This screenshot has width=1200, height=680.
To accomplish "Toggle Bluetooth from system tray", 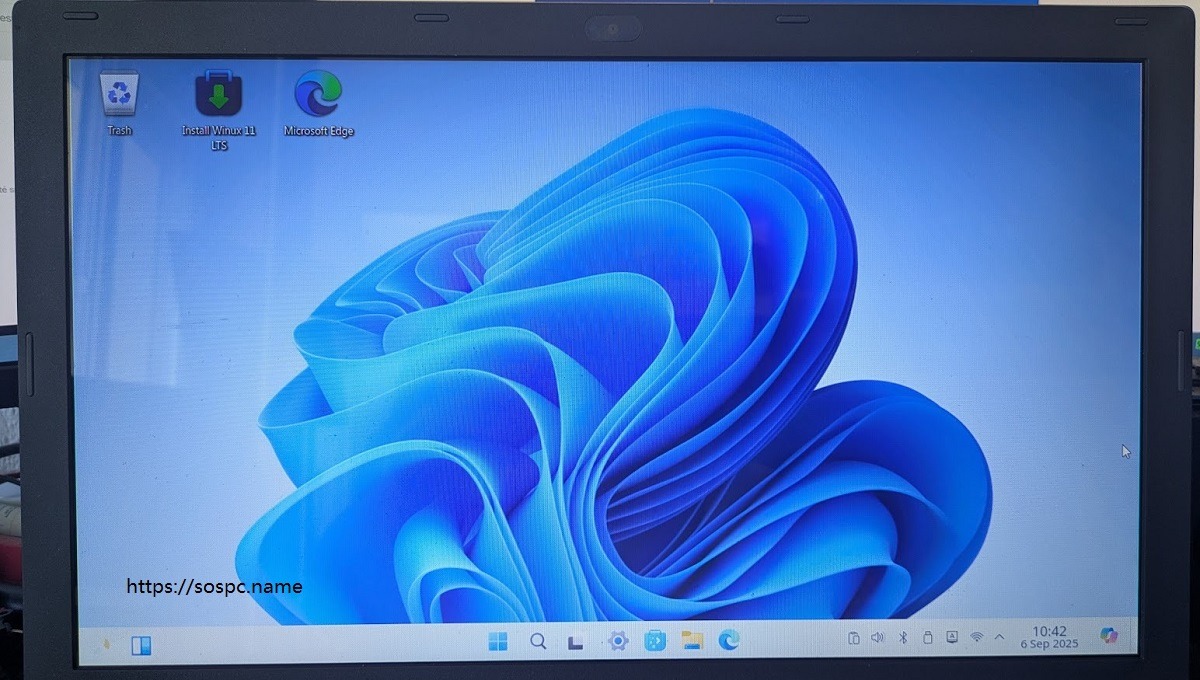I will point(902,638).
